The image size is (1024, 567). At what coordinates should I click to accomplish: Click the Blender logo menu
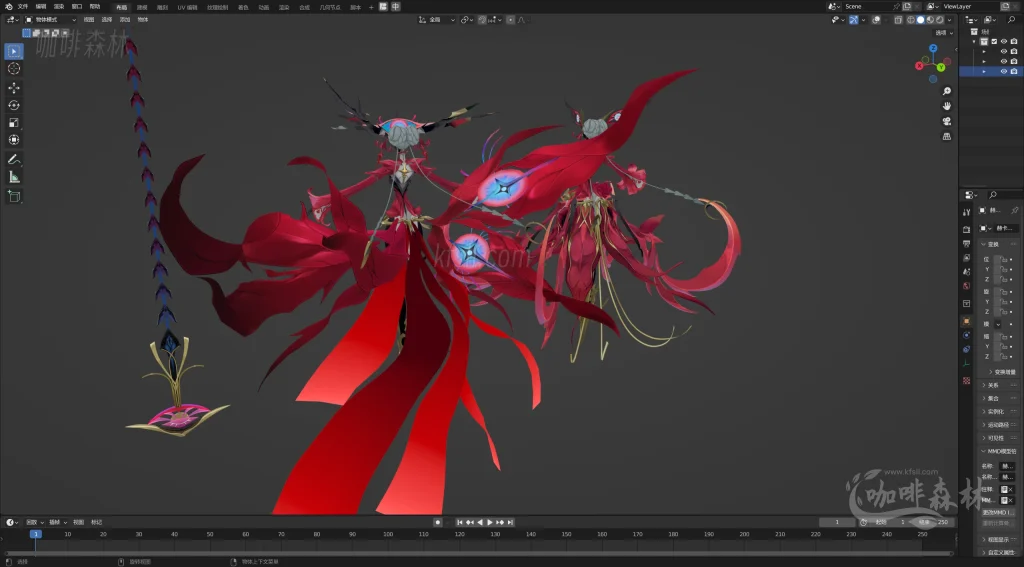pyautogui.click(x=8, y=7)
